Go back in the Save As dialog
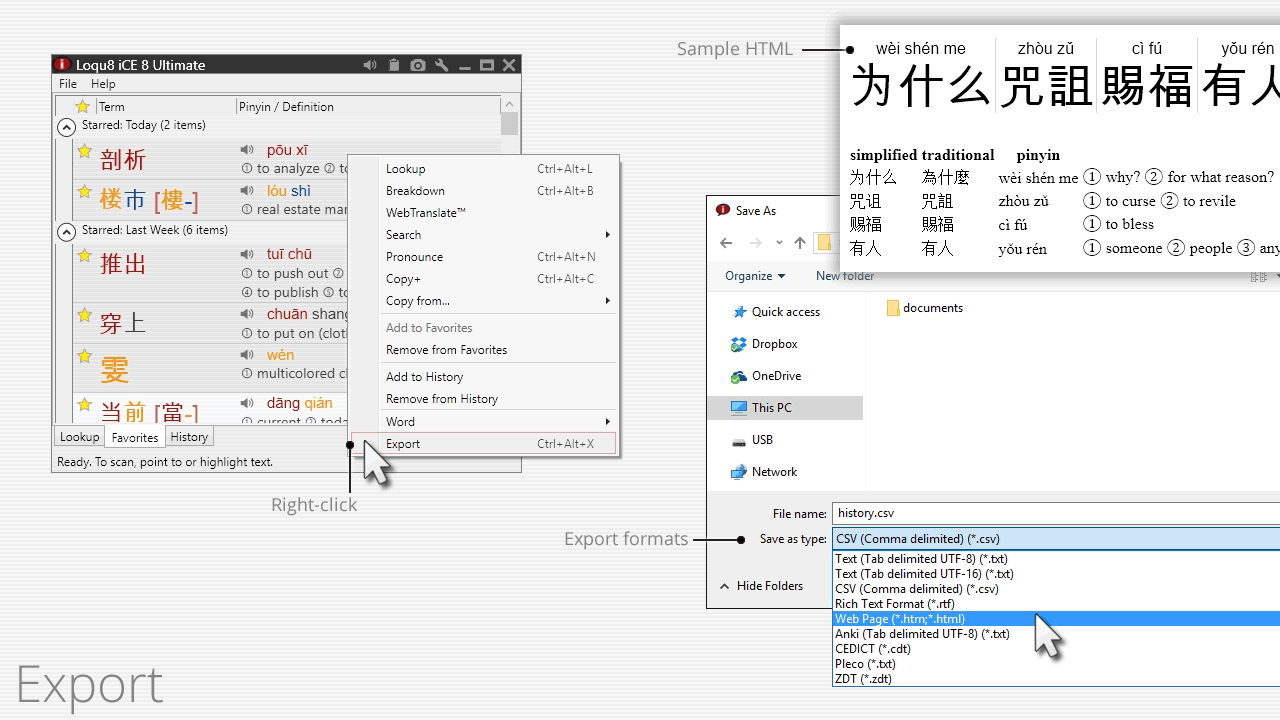Image resolution: width=1280 pixels, height=720 pixels. point(726,243)
